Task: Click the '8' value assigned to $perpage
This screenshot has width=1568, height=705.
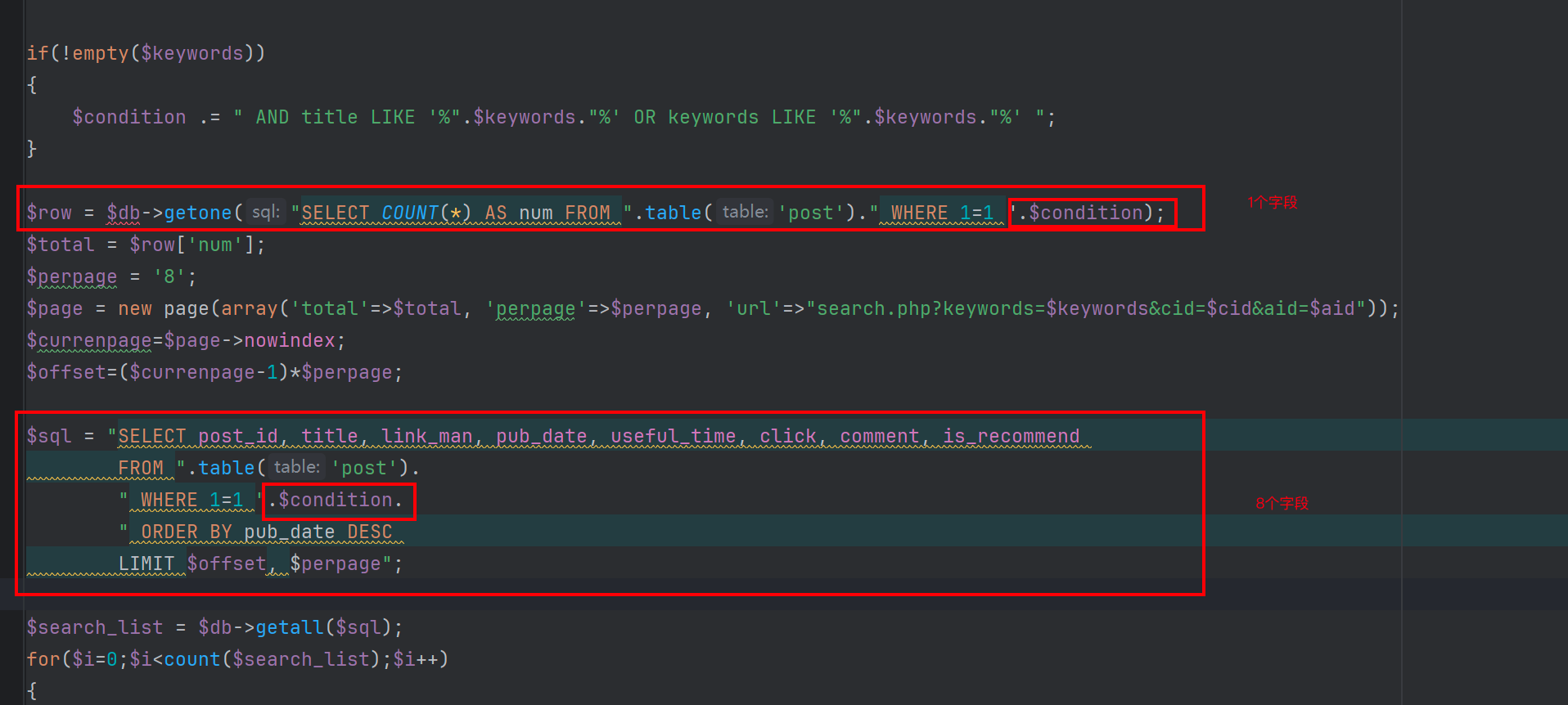Action: tap(169, 276)
